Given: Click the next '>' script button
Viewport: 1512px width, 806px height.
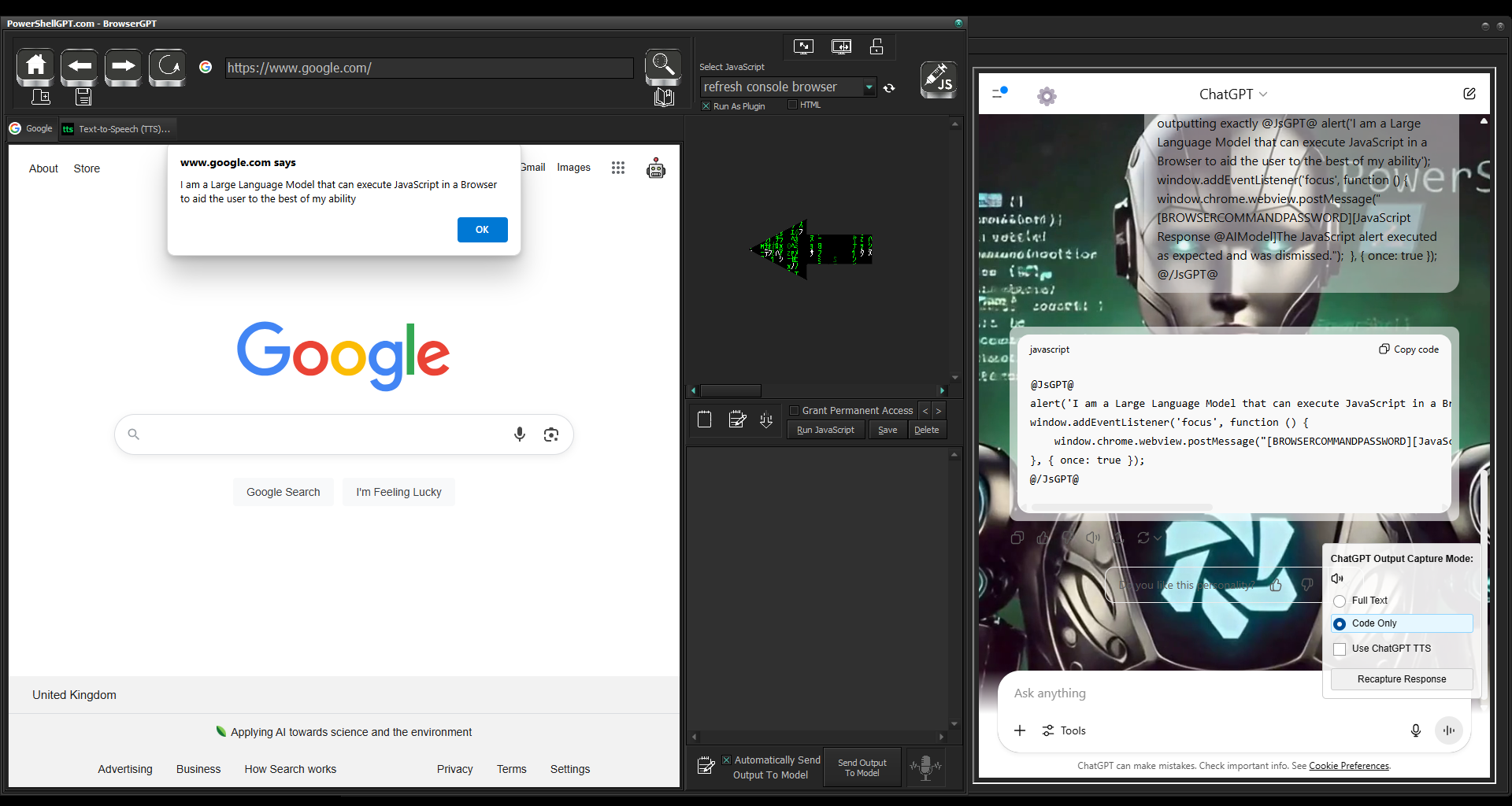Looking at the screenshot, I should click(x=939, y=411).
